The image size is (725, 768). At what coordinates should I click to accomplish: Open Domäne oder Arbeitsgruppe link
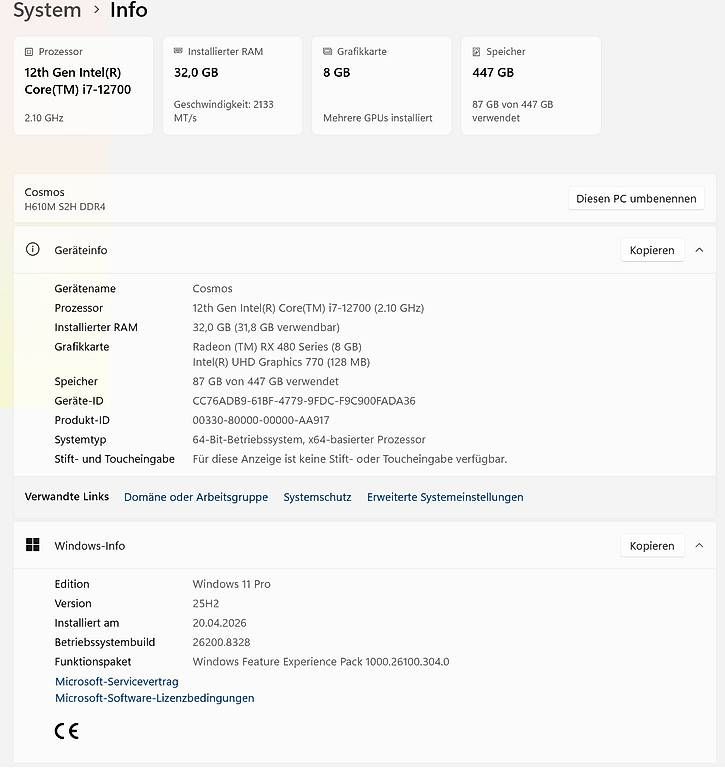pos(196,497)
